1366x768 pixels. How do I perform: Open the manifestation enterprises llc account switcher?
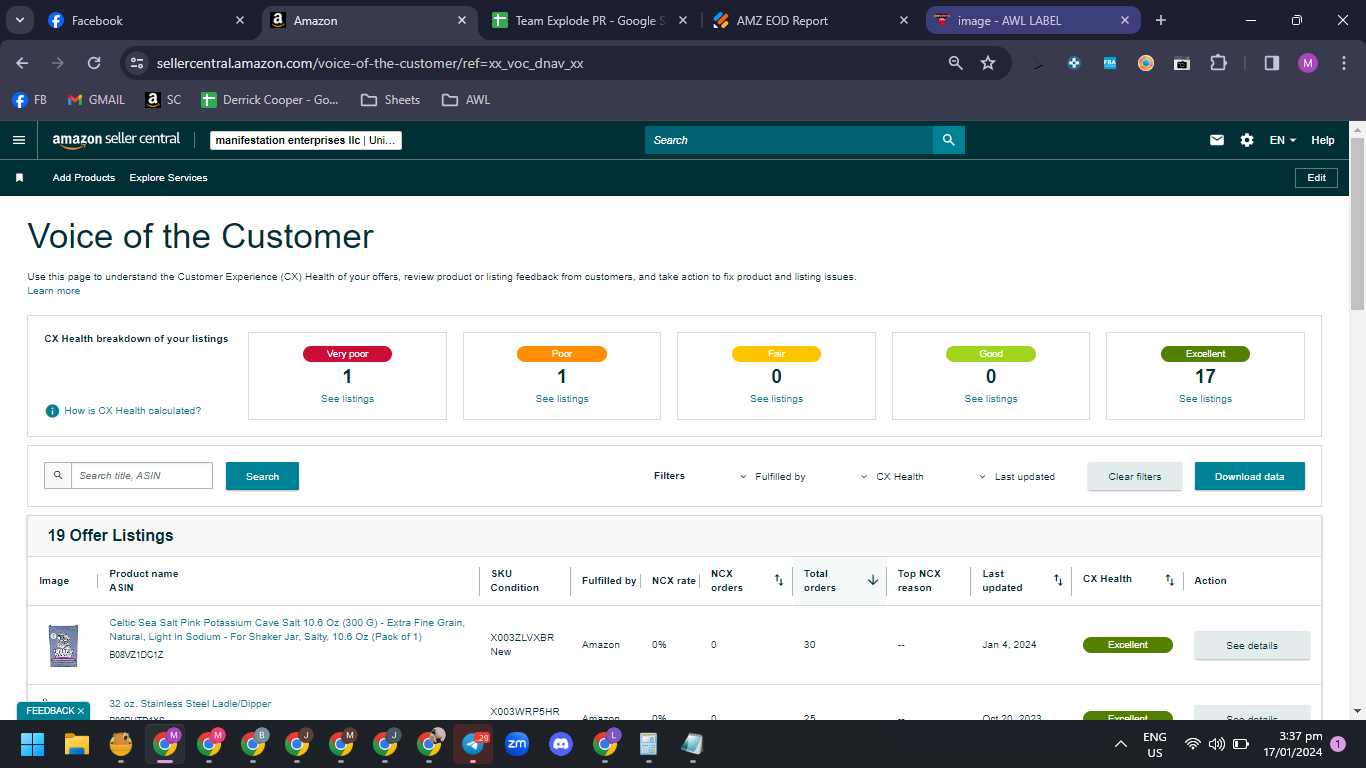306,140
